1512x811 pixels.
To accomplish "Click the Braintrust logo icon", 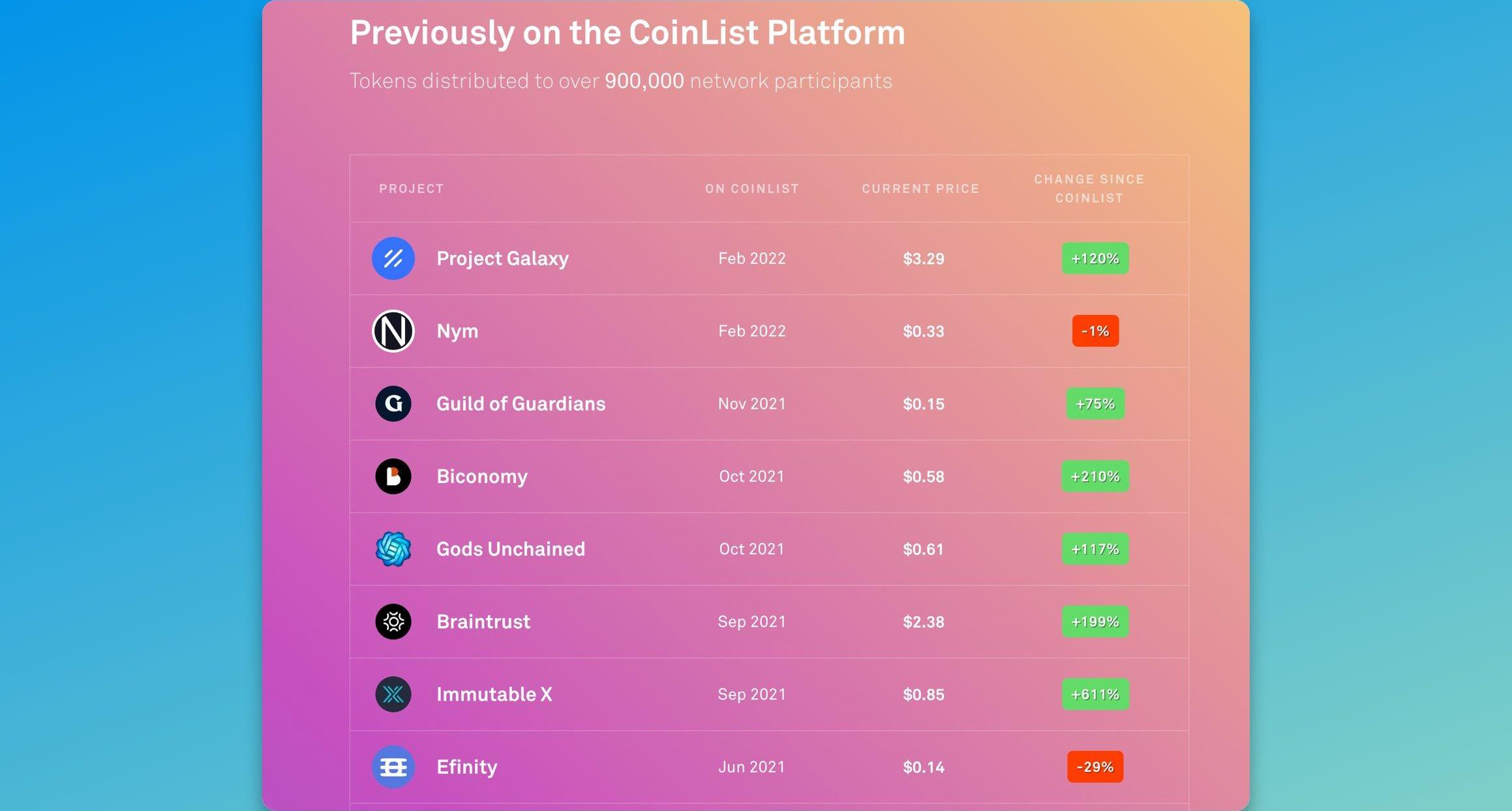I will (x=393, y=622).
